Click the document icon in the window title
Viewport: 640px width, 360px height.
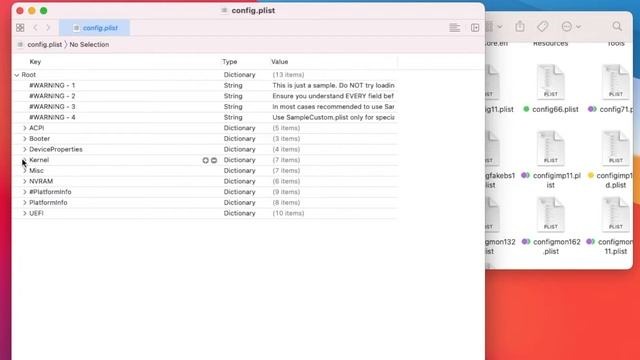(224, 11)
